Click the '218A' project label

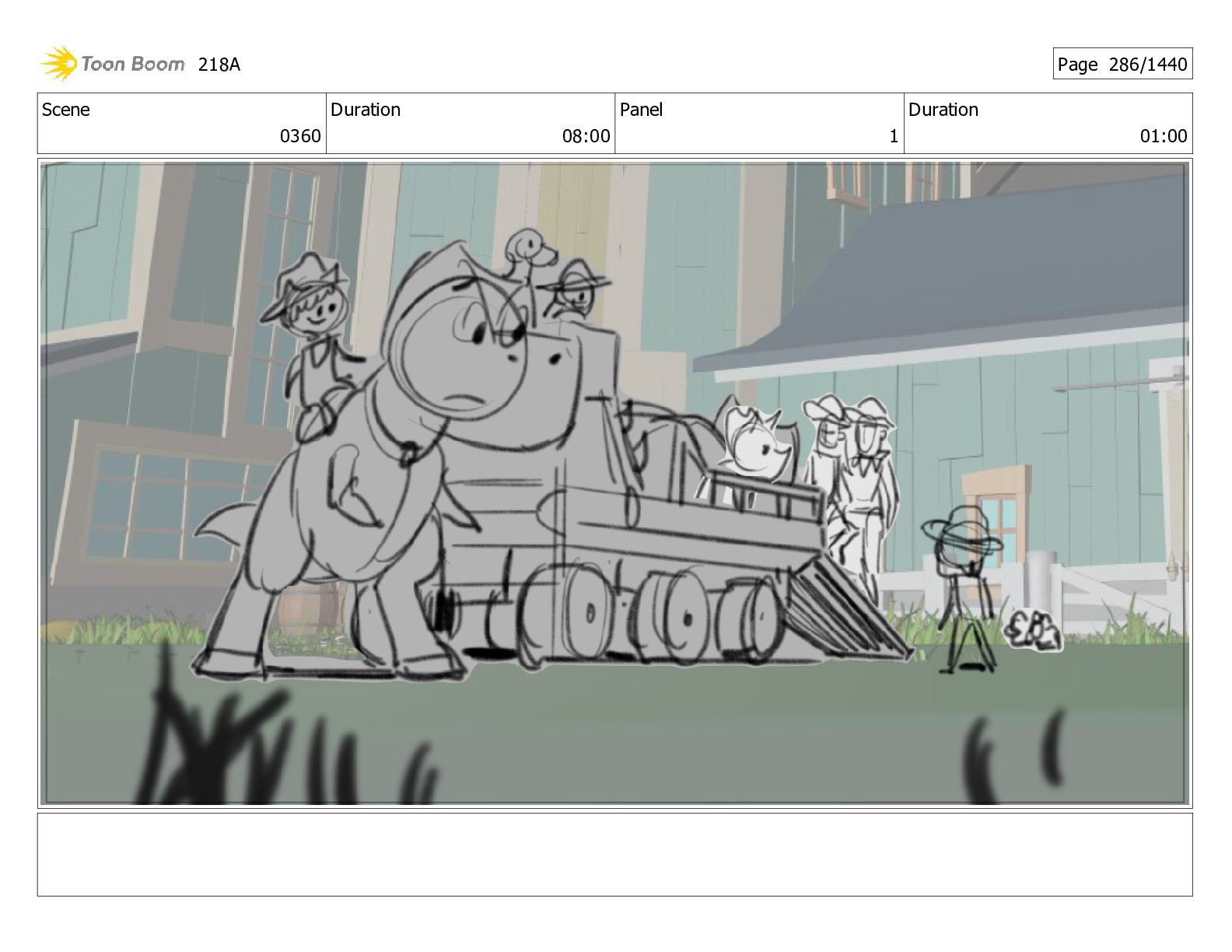(x=219, y=65)
